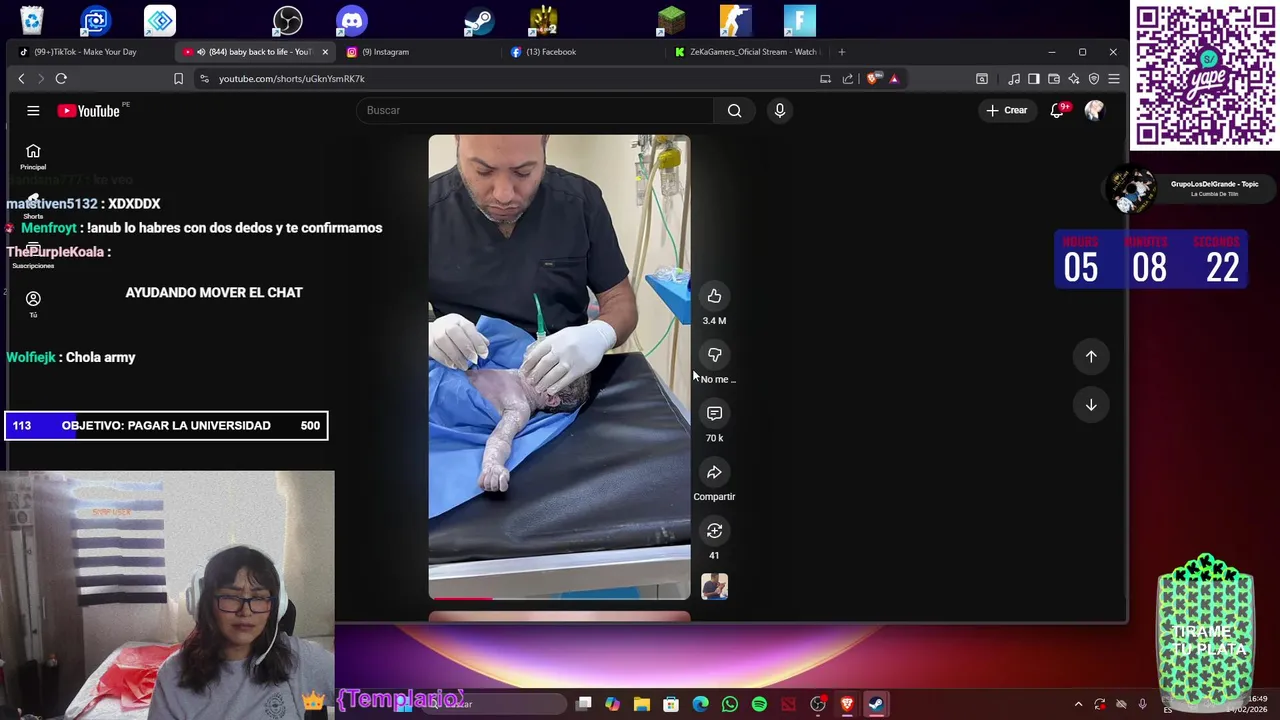Open the remix icon labeled 41
The width and height of the screenshot is (1280, 720).
coord(714,531)
